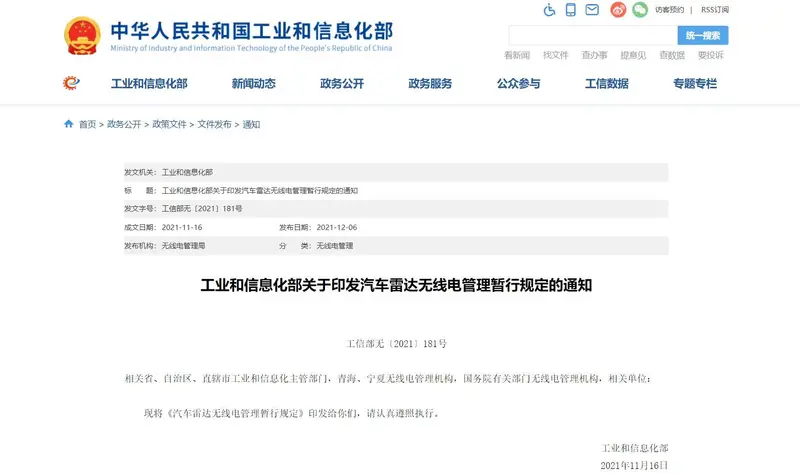Click the 发文机关 value 工业和信息化部
The height and width of the screenshot is (474, 800).
coord(187,172)
